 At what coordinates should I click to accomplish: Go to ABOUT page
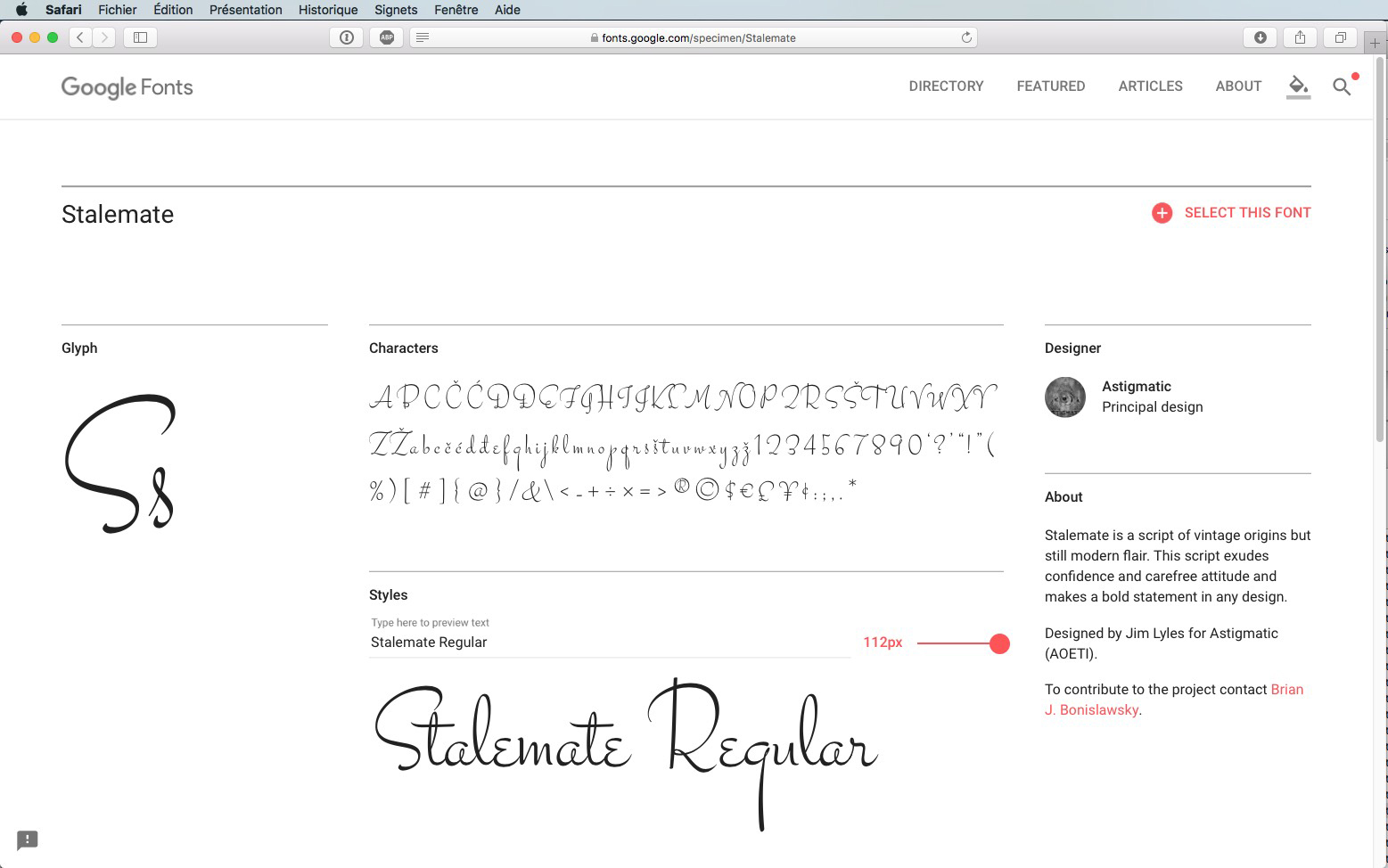coord(1238,86)
